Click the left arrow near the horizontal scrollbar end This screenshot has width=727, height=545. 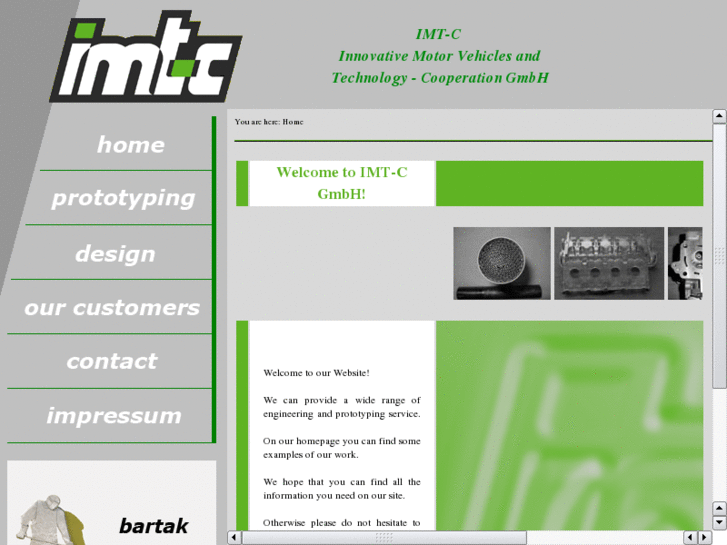coord(690,537)
